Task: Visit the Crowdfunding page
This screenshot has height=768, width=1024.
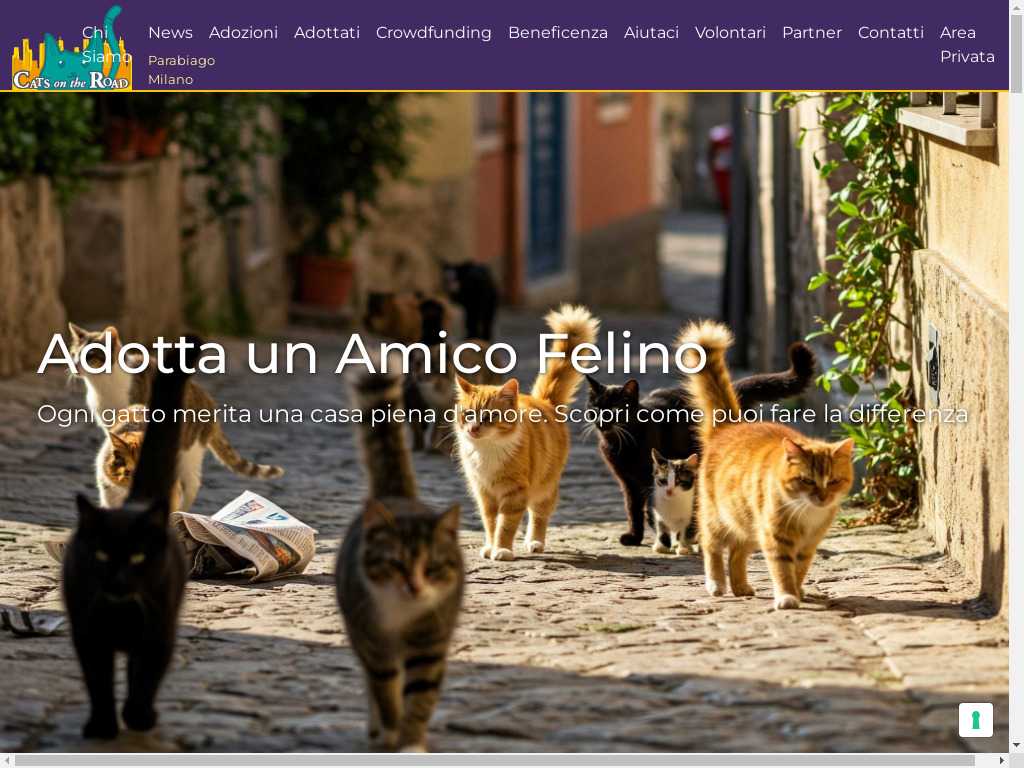Action: [x=434, y=33]
